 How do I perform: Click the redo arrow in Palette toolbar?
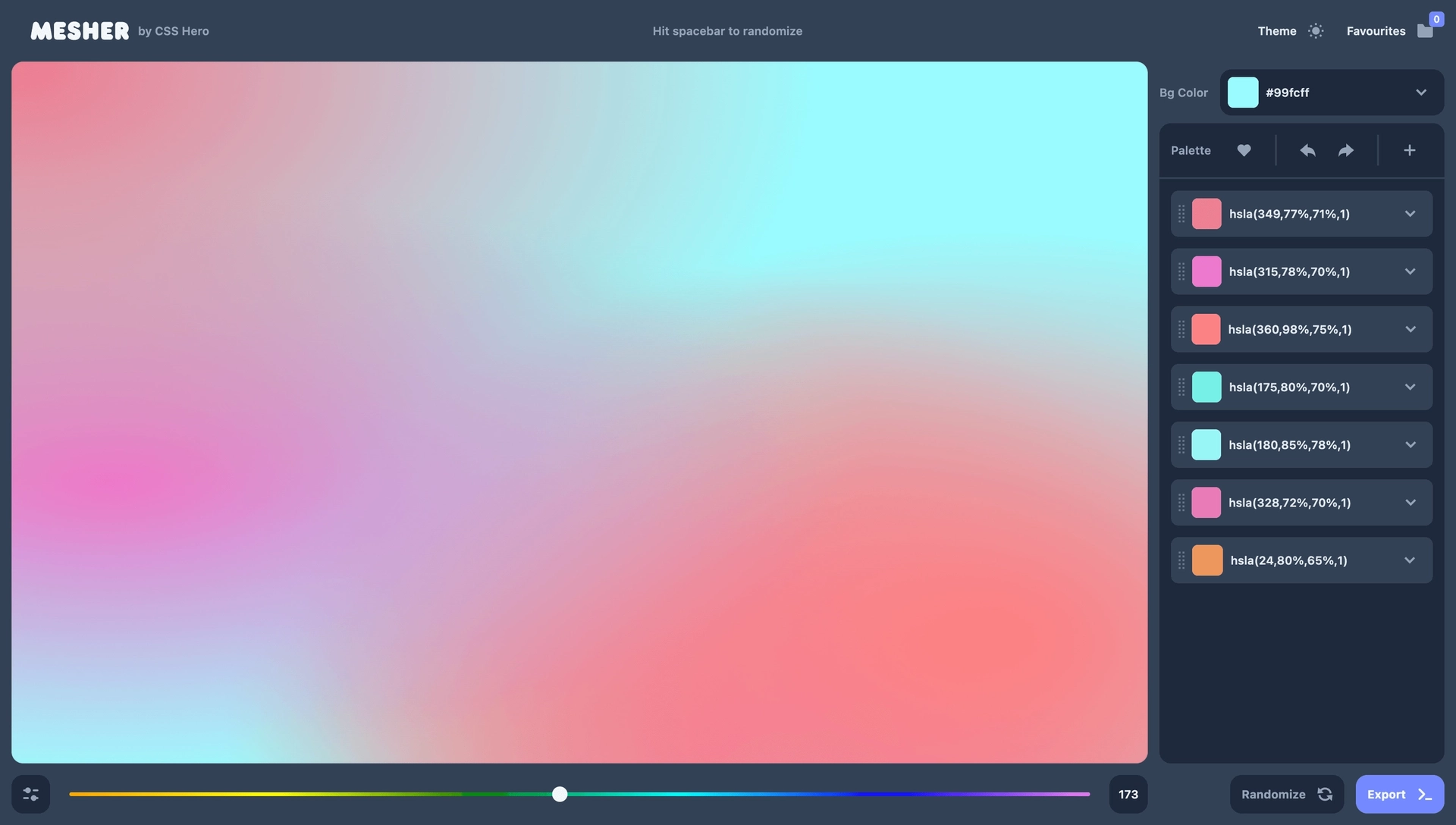[x=1346, y=150]
